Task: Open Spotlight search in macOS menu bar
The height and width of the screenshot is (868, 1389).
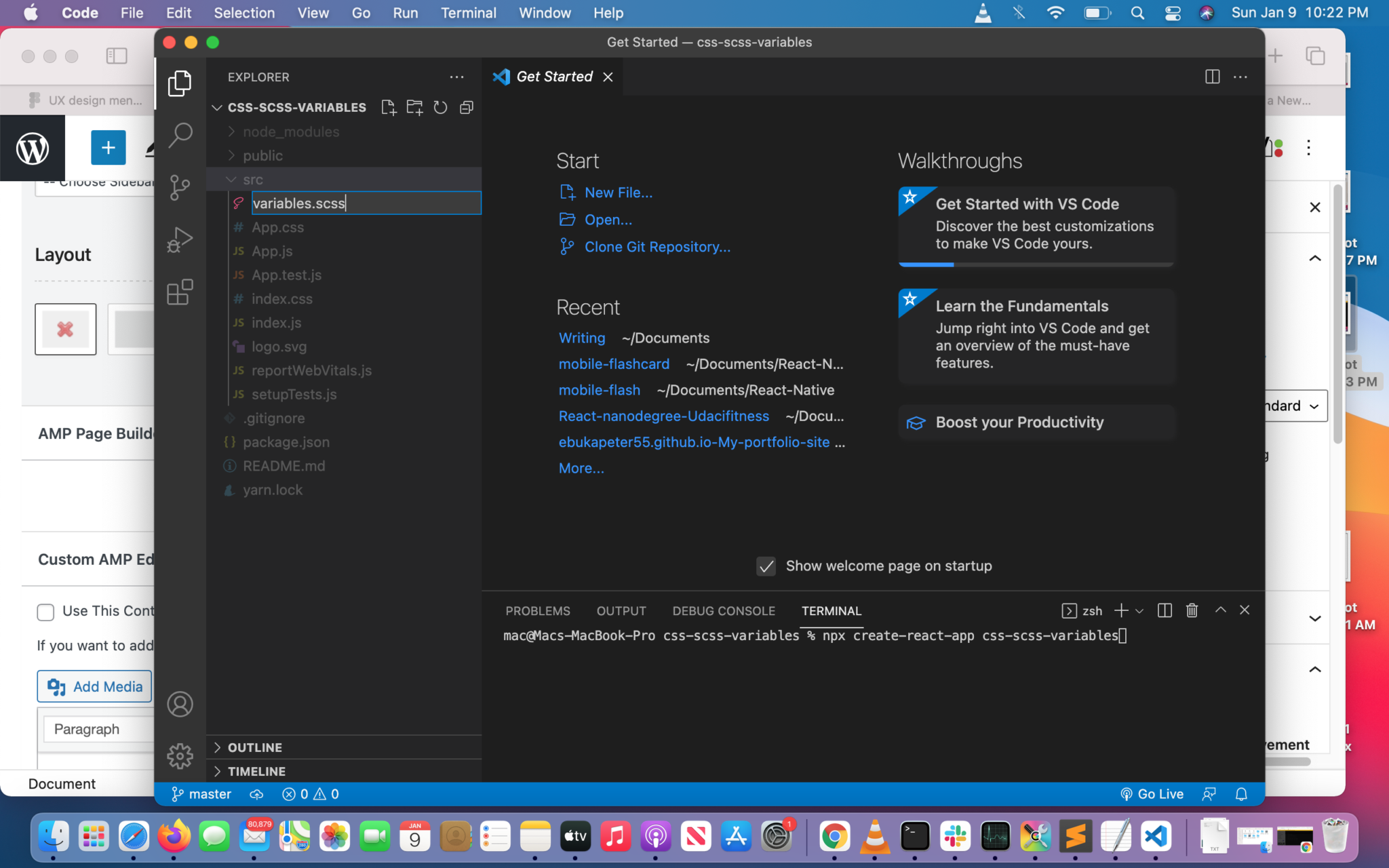Action: click(x=1138, y=13)
